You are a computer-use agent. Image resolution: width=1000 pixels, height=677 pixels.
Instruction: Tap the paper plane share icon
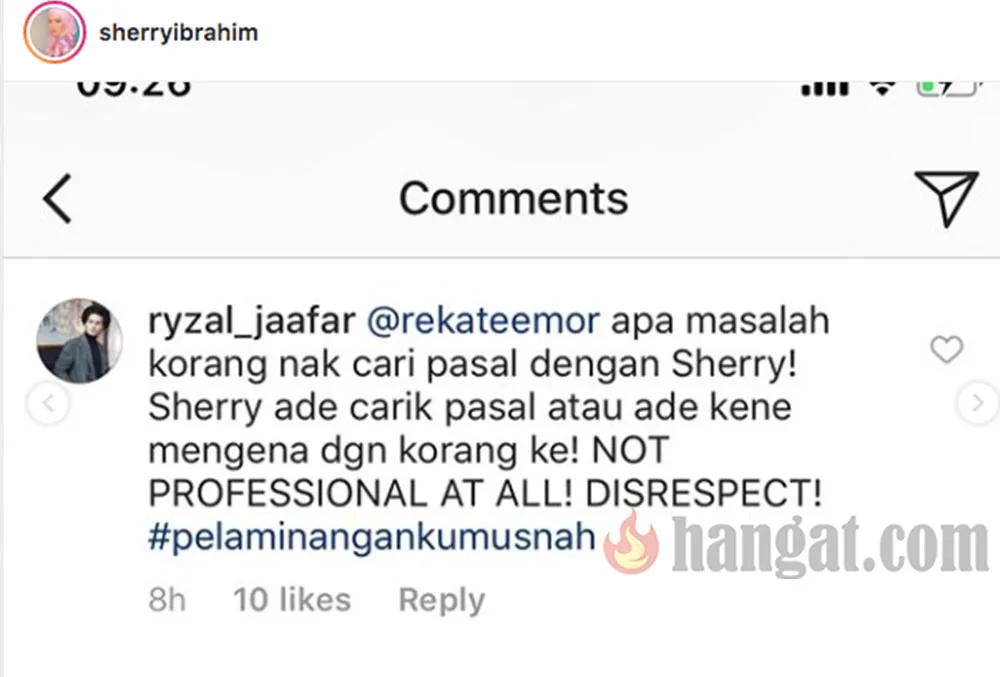[x=946, y=198]
